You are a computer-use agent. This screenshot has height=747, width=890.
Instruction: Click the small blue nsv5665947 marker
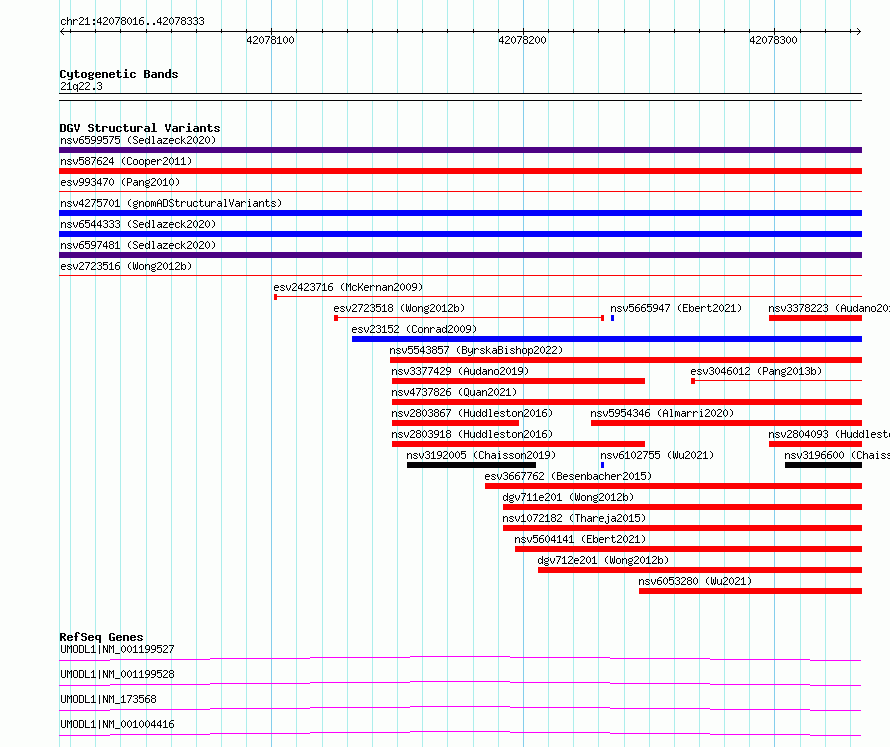(x=612, y=318)
